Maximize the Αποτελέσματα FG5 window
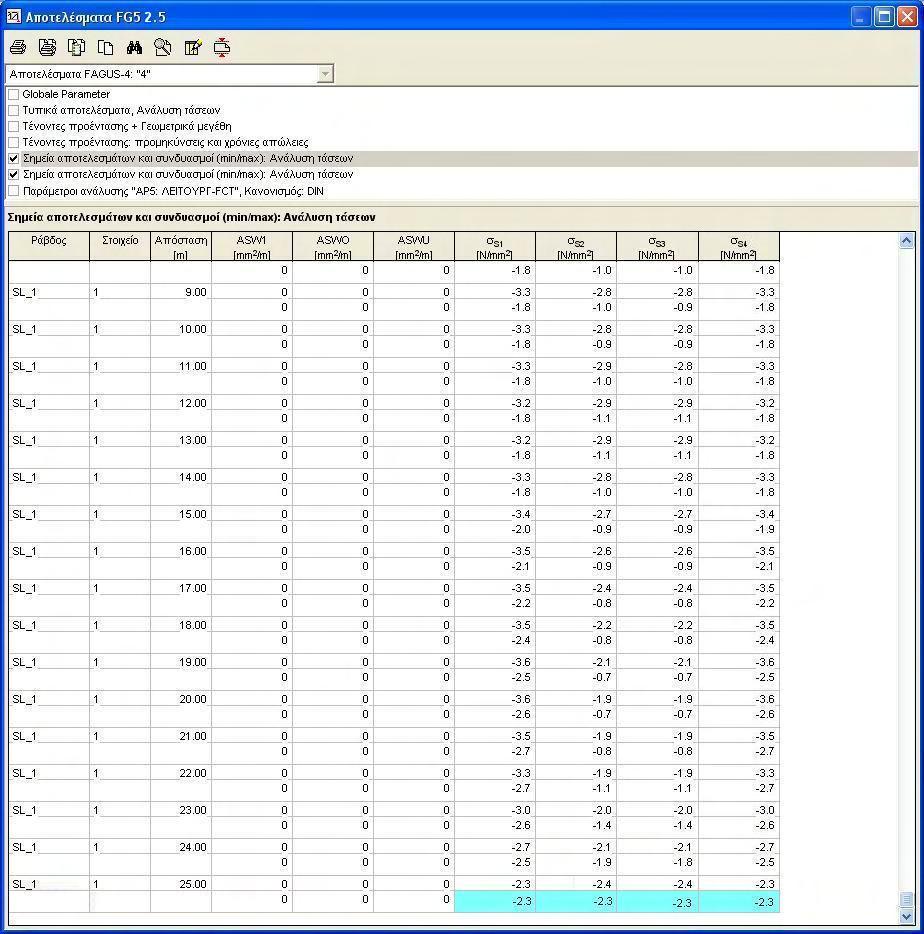 [884, 16]
